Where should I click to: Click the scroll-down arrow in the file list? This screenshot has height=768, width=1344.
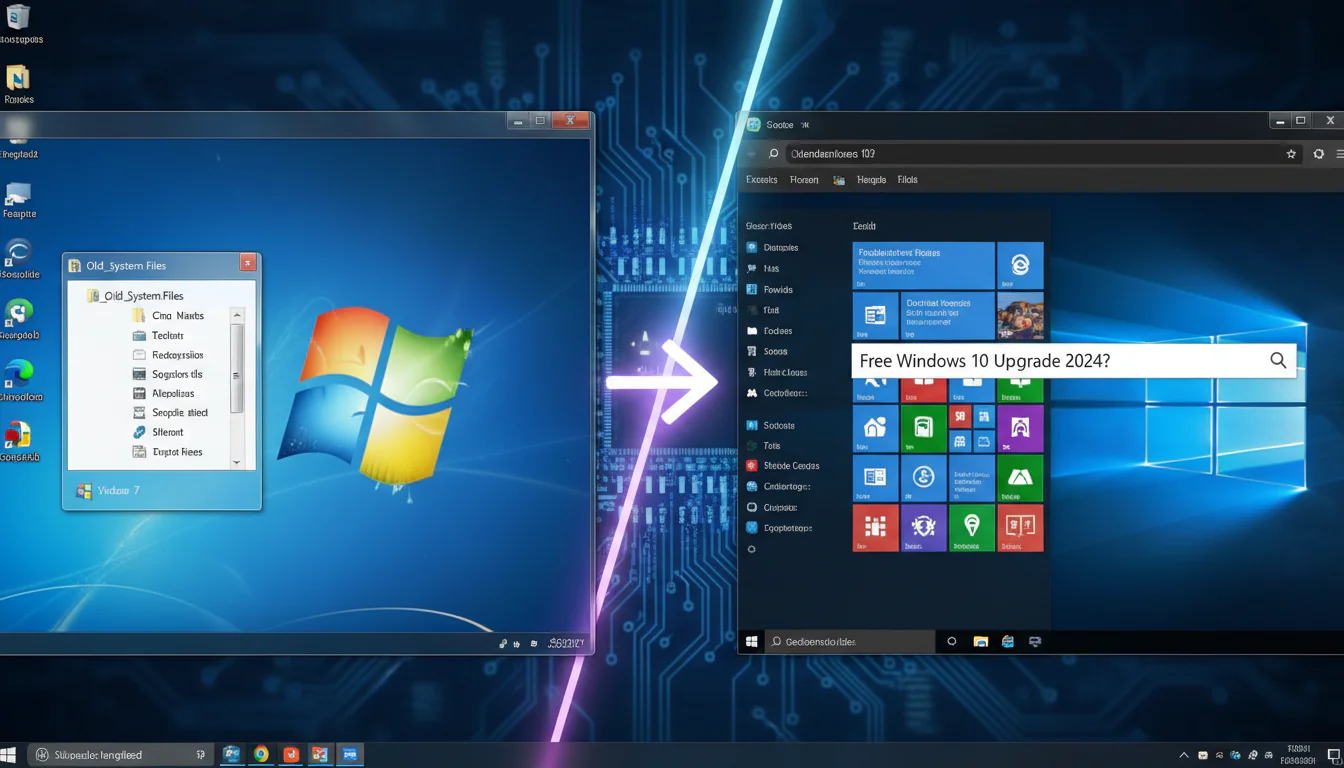tap(237, 461)
